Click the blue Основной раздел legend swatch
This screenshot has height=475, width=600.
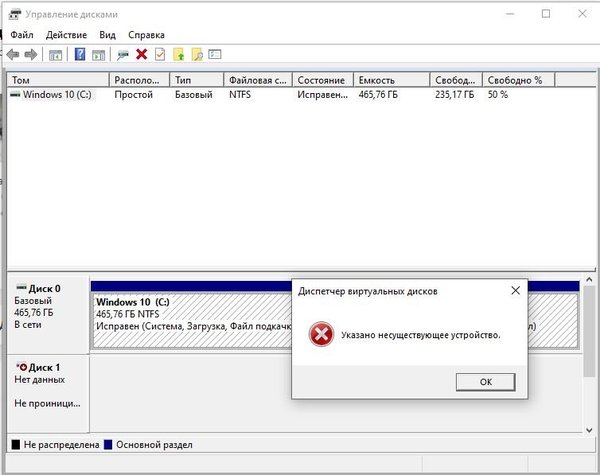pos(108,444)
